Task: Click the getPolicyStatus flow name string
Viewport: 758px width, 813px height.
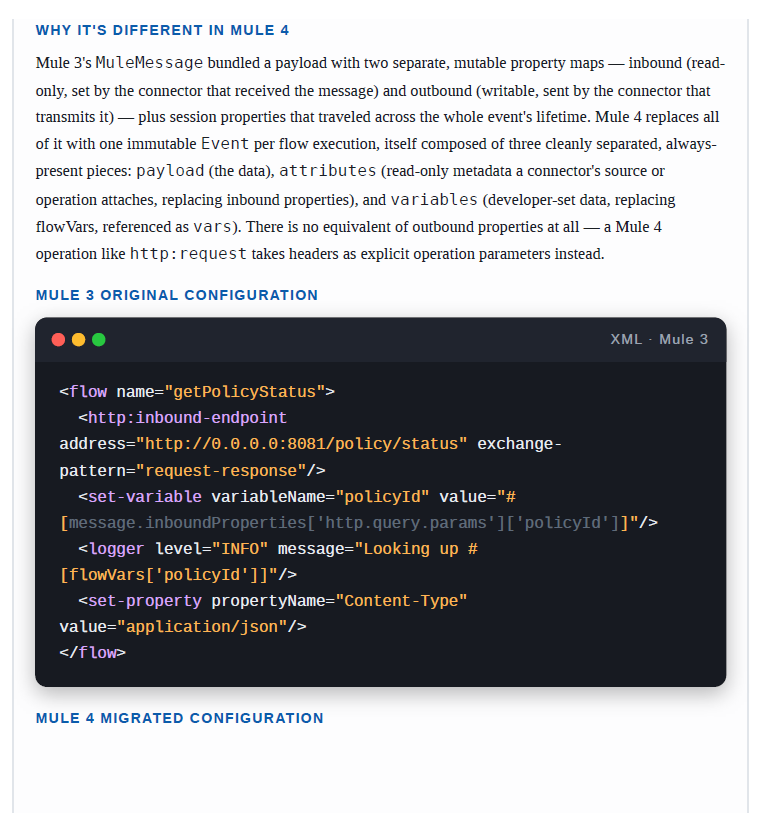Action: [x=245, y=391]
